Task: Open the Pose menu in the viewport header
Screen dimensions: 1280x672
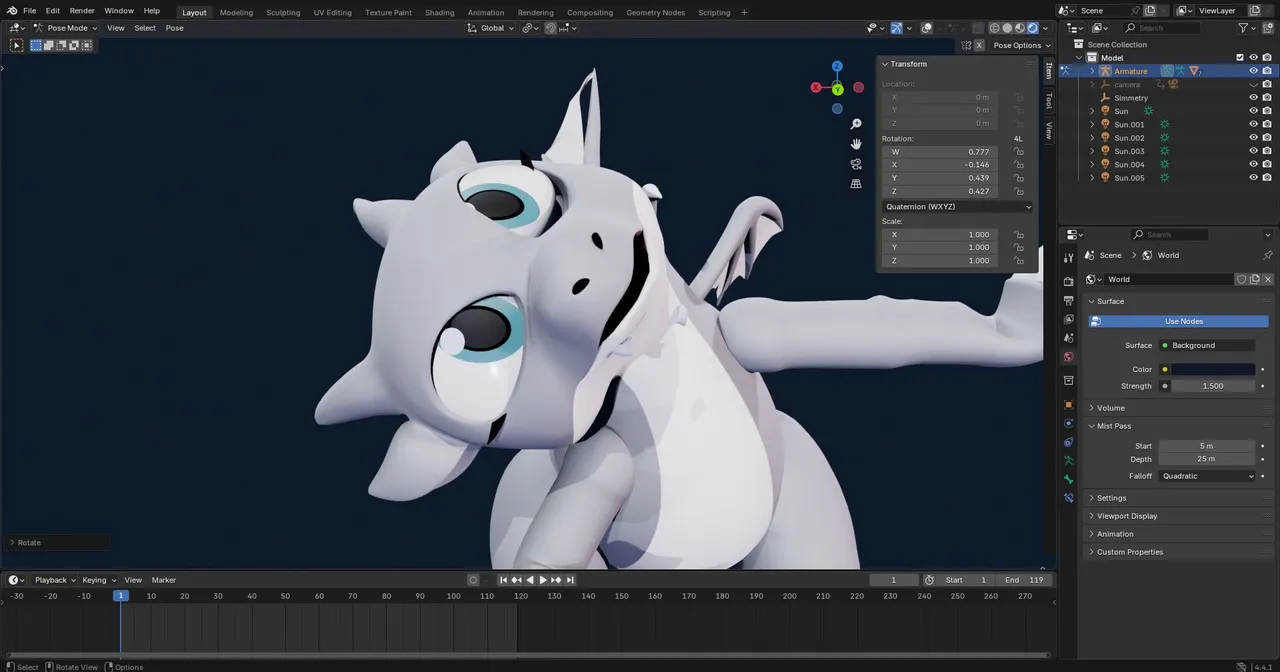Action: 174,28
